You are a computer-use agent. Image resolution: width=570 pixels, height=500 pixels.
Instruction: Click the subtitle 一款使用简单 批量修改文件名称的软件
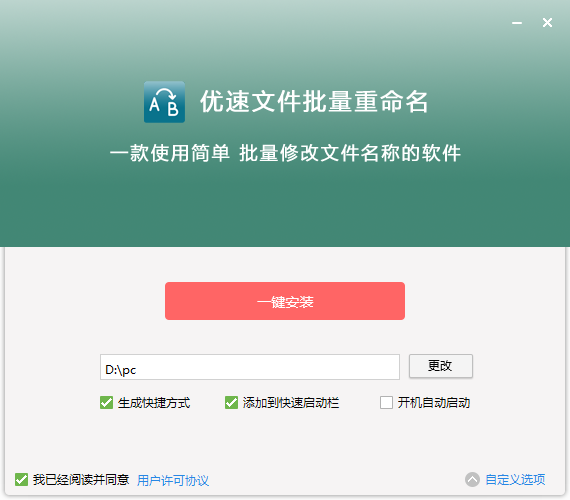coord(285,153)
